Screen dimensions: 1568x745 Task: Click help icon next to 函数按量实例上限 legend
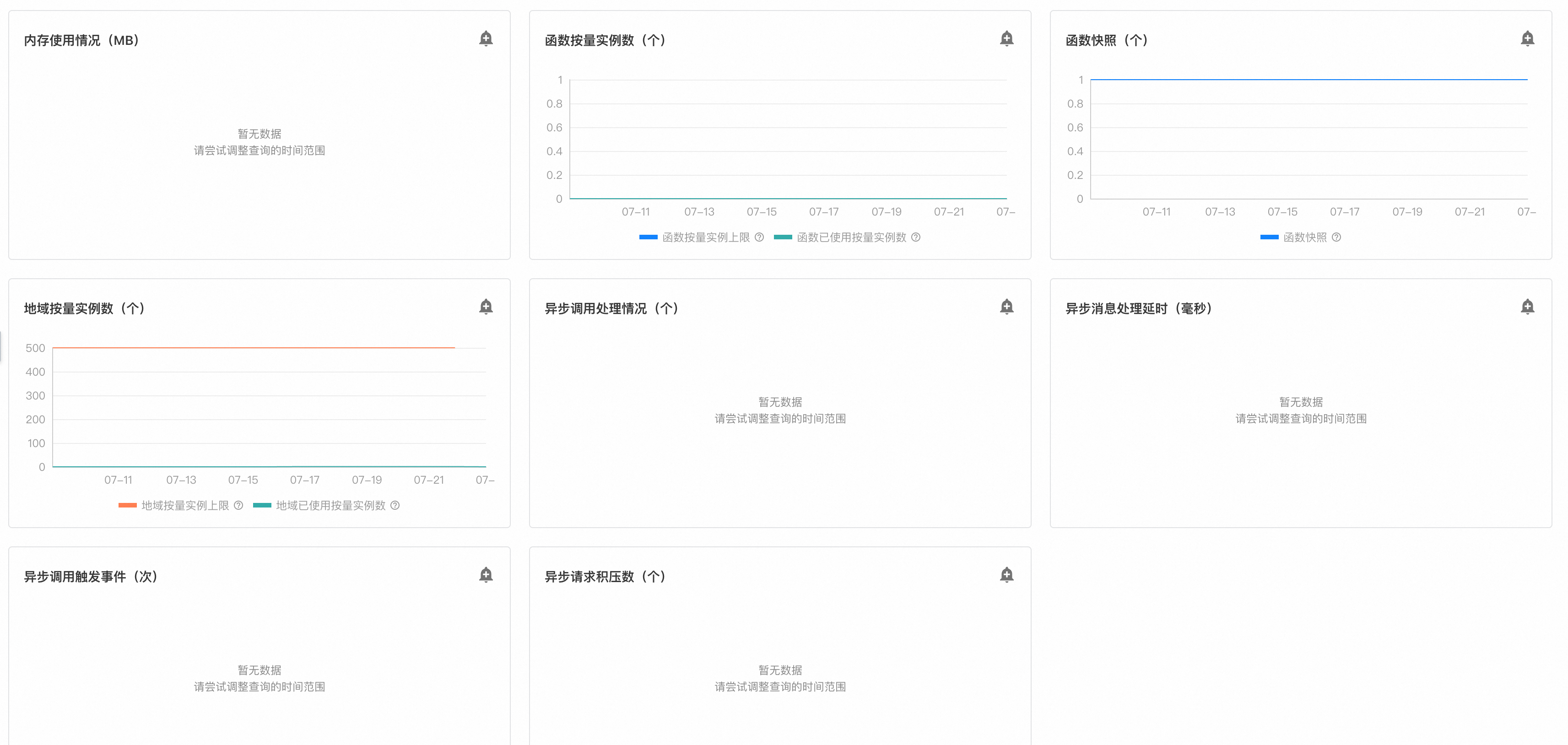click(x=759, y=238)
